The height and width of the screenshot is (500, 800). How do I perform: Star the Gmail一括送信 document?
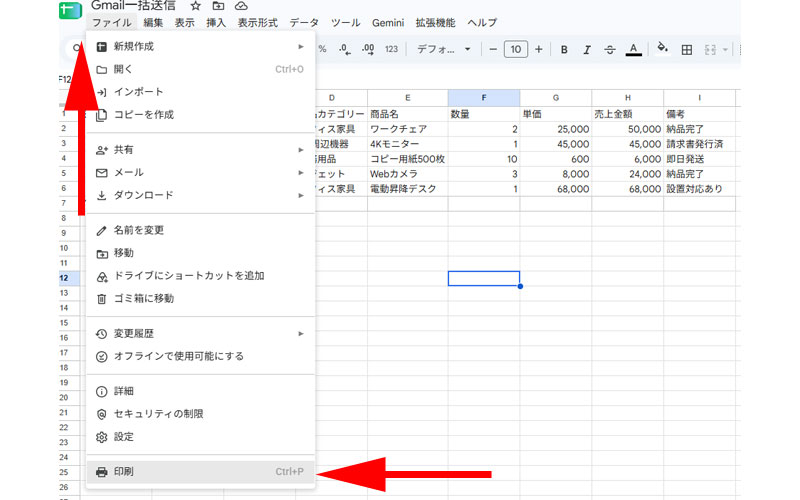[195, 6]
